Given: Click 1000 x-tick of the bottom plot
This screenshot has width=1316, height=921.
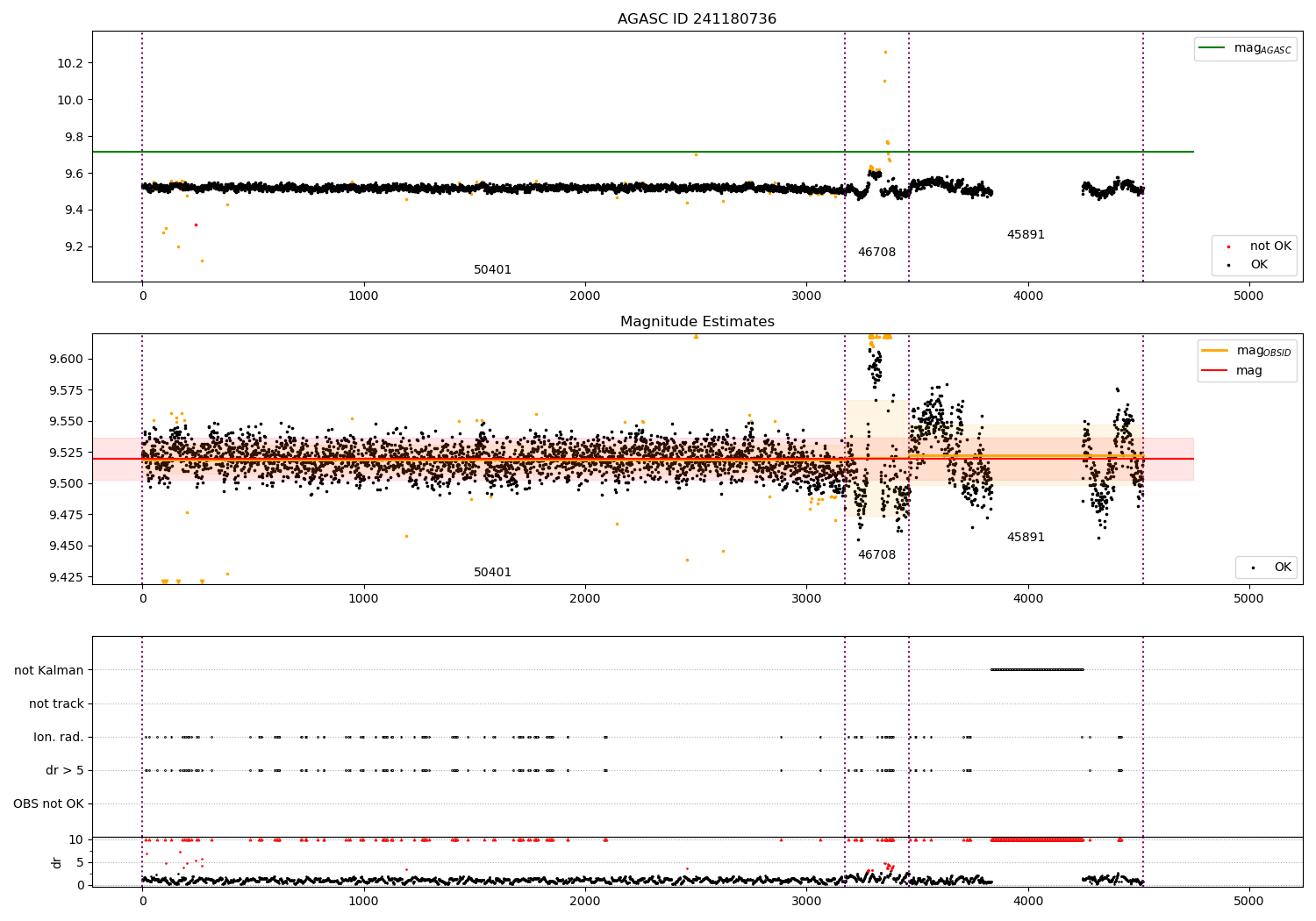Looking at the screenshot, I should click(x=363, y=901).
